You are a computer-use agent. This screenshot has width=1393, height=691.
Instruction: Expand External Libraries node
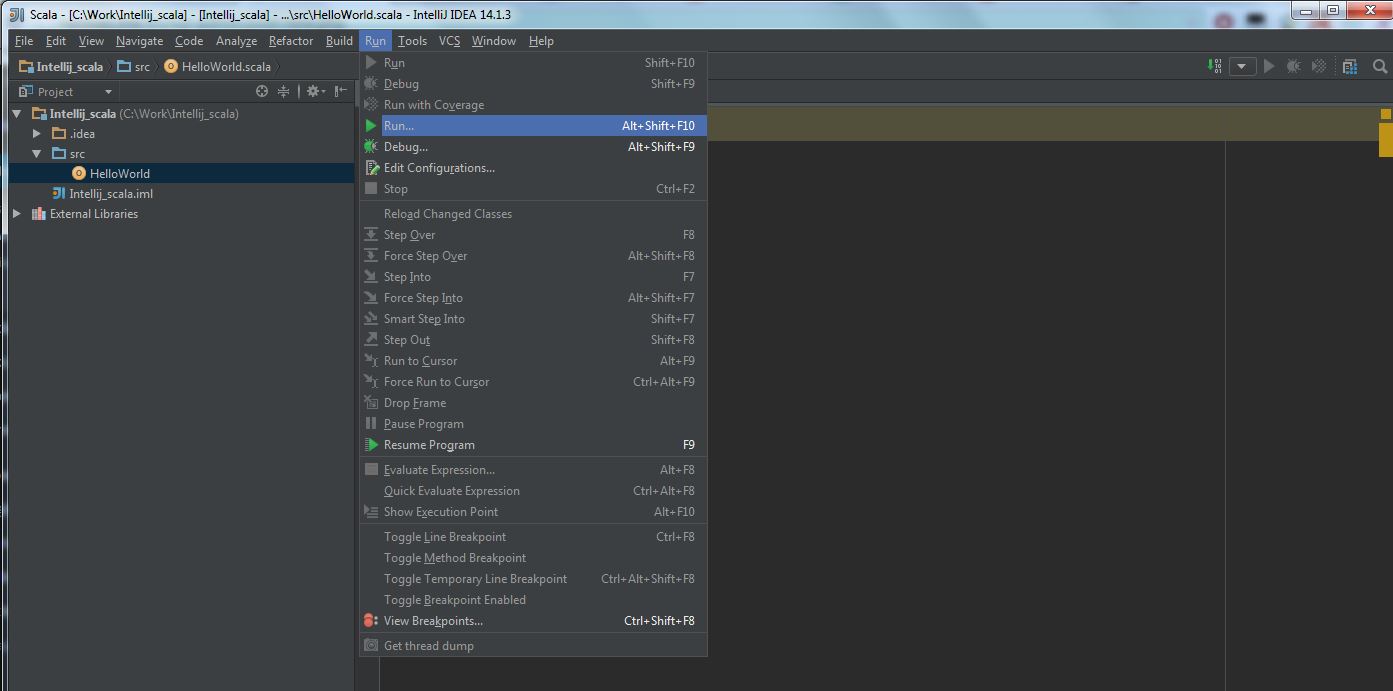click(x=17, y=214)
